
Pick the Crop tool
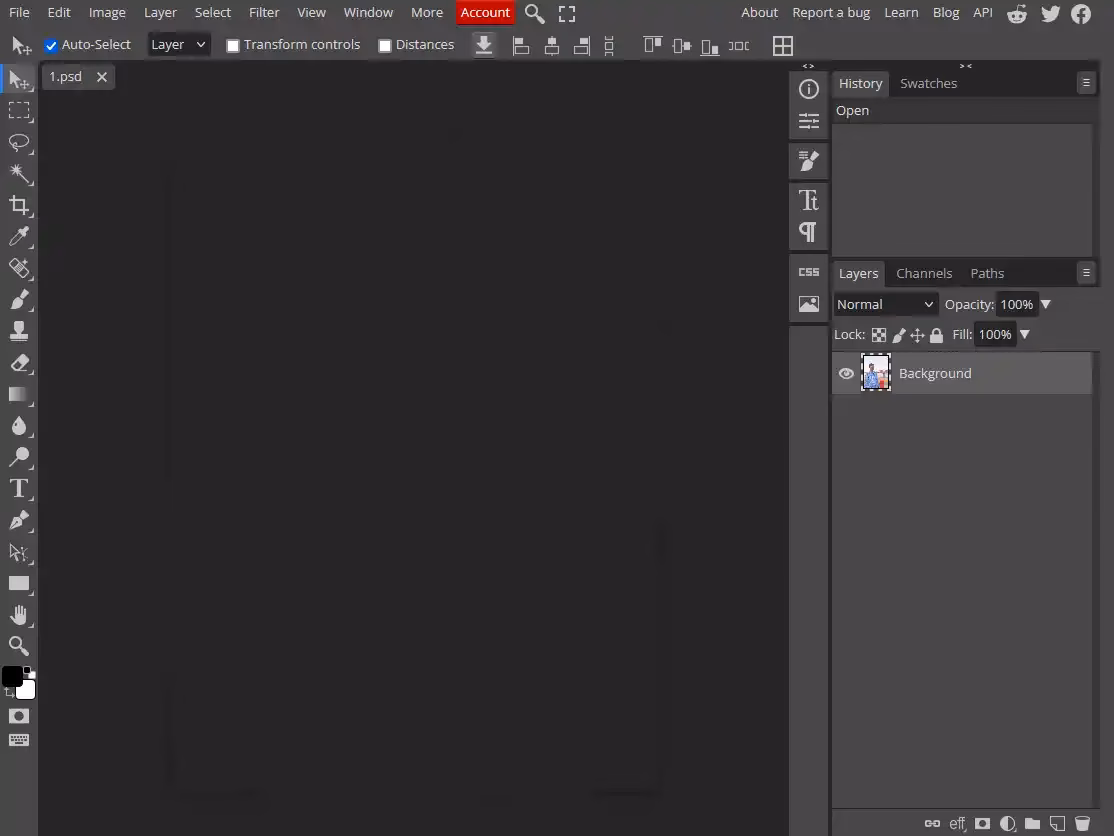pos(20,205)
